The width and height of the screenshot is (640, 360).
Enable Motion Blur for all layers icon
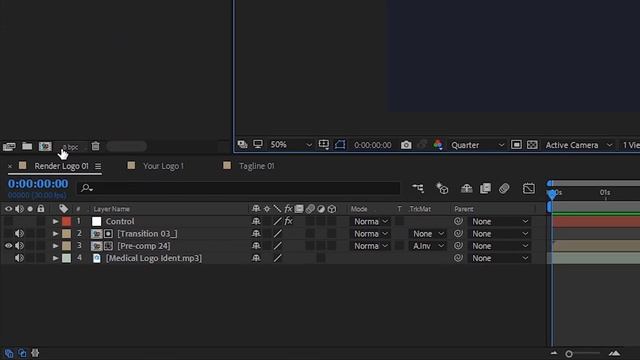(504, 188)
